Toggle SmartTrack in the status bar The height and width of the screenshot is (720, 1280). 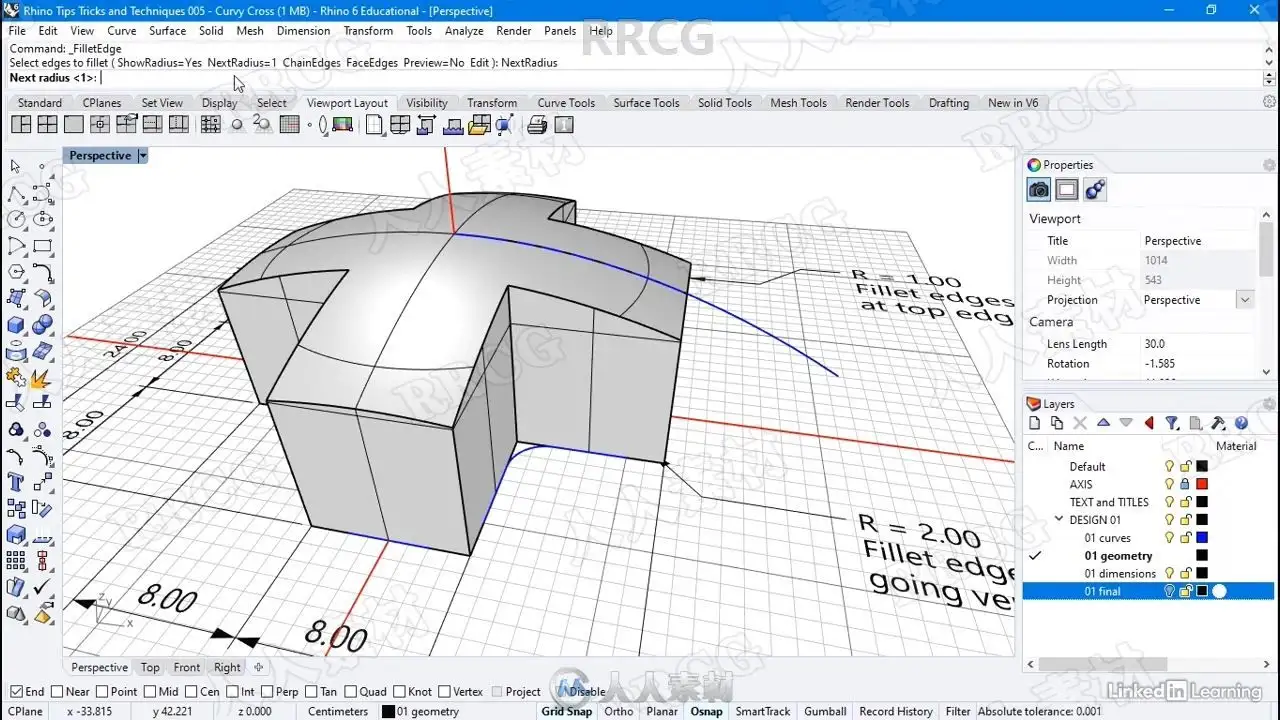point(763,712)
